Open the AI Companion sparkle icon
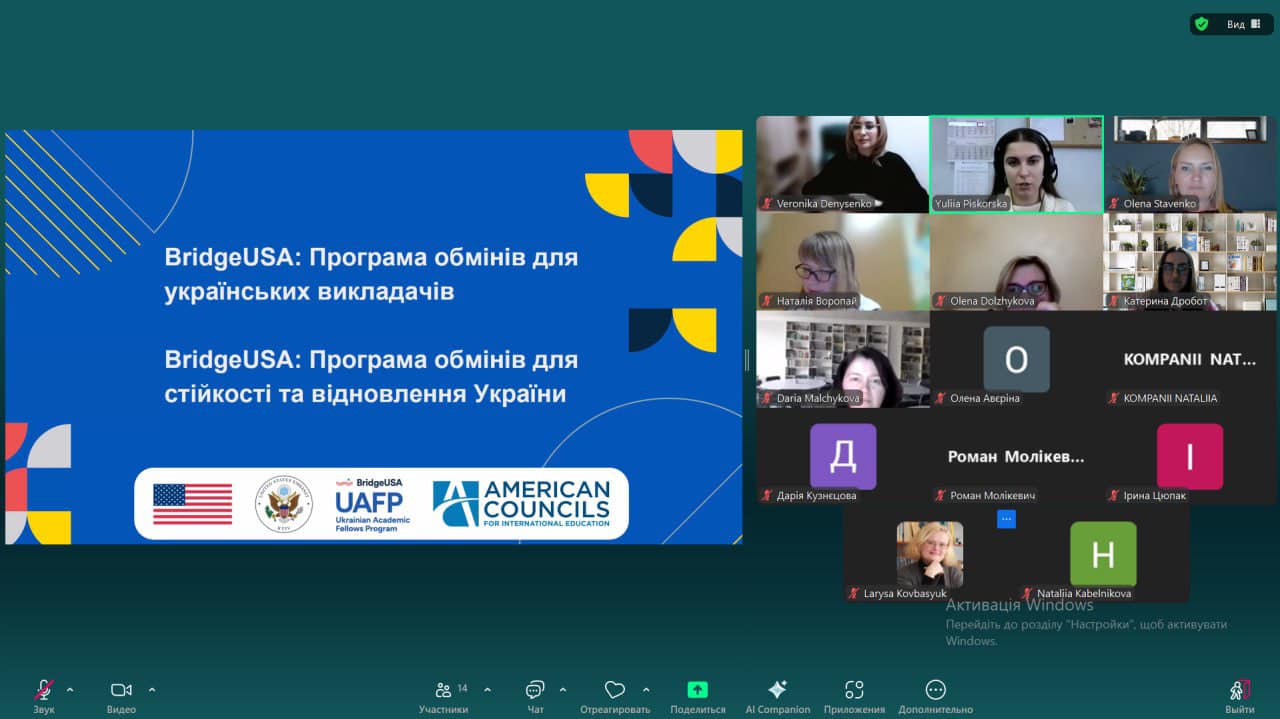The image size is (1280, 719). [x=777, y=689]
